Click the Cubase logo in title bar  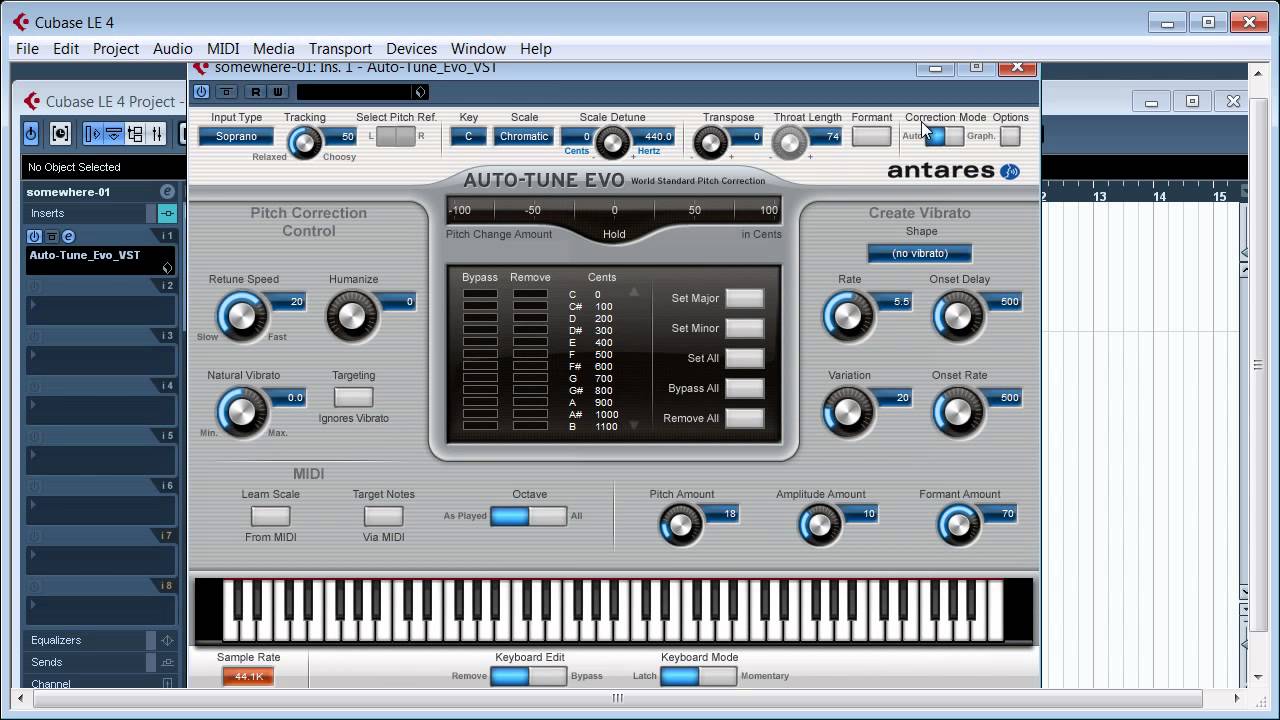click(21, 22)
